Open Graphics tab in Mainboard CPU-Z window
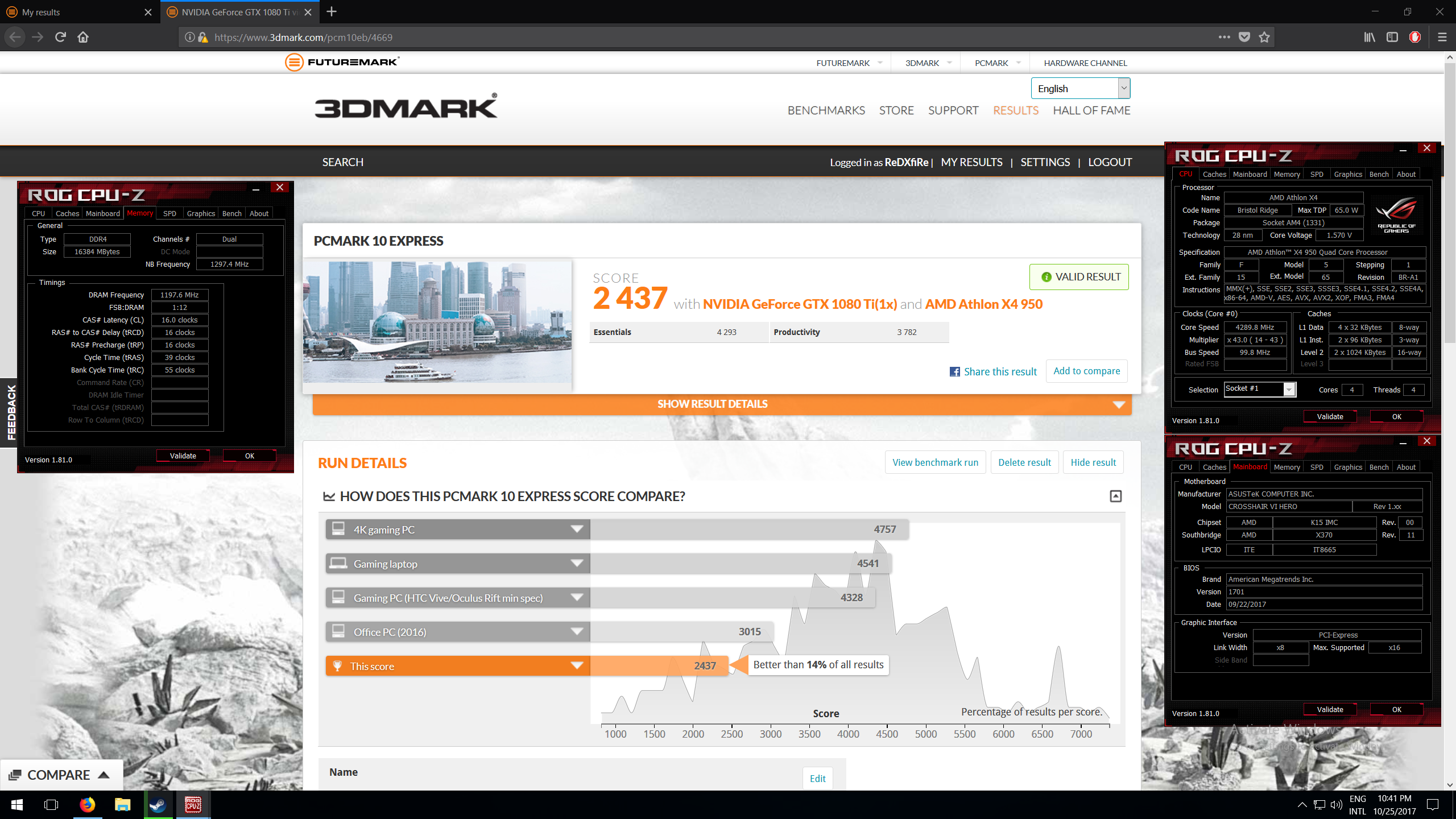 [1348, 467]
